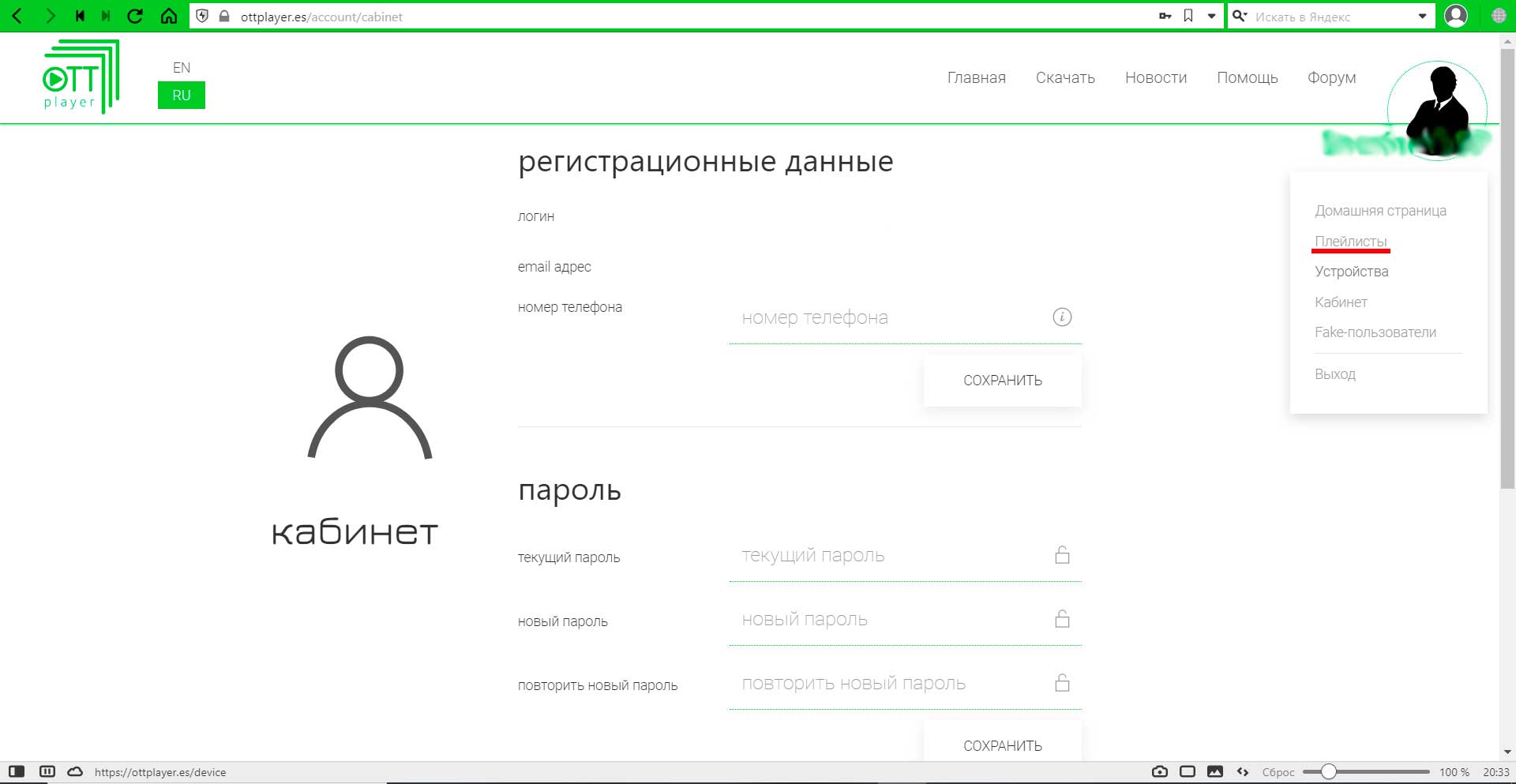Open the browser user profile icon

pyautogui.click(x=1456, y=16)
